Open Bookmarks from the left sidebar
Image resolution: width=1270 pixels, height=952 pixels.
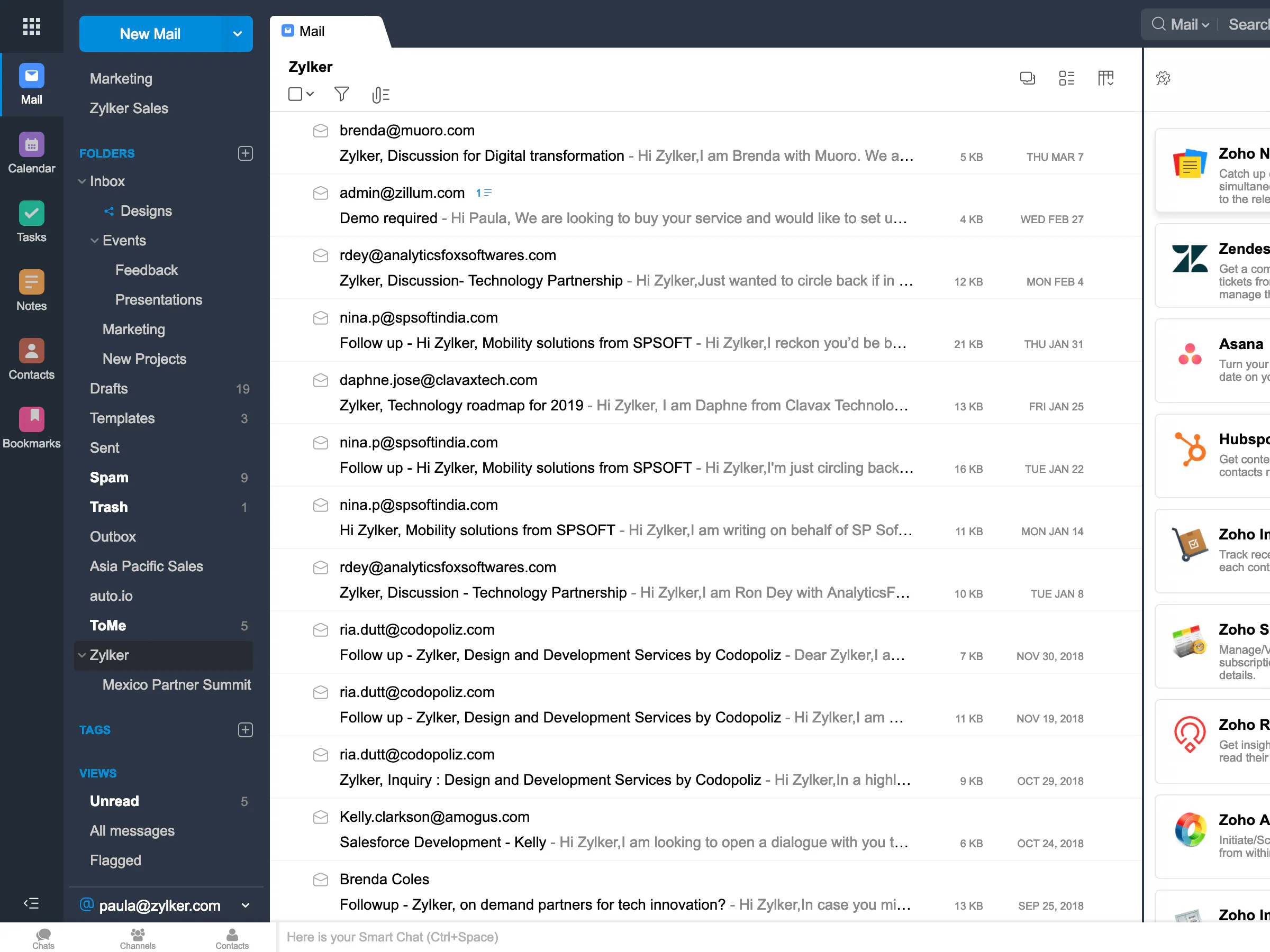32,428
